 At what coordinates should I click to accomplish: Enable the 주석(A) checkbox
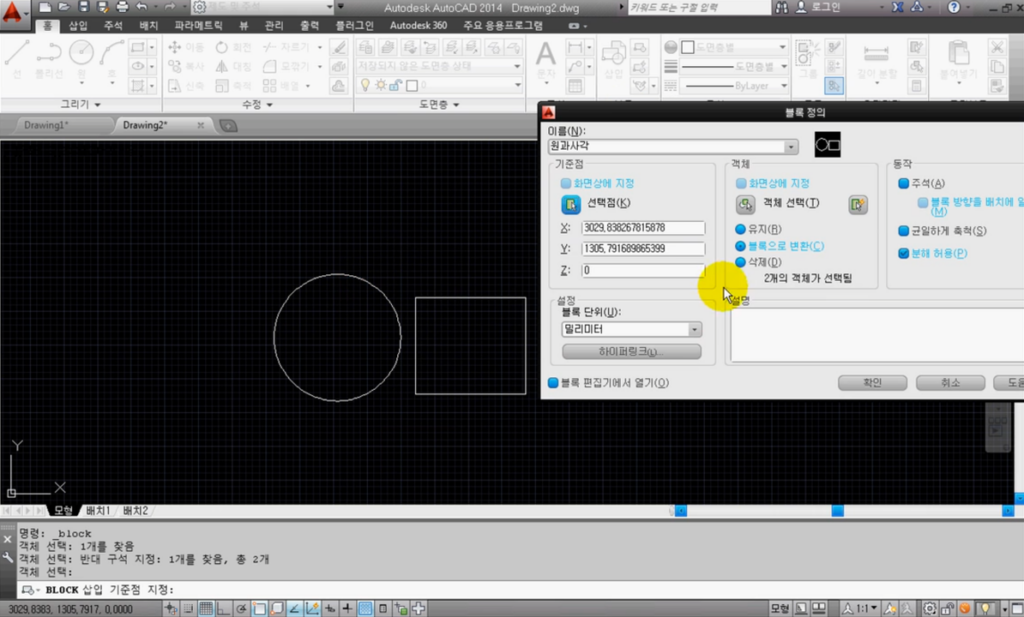(903, 183)
